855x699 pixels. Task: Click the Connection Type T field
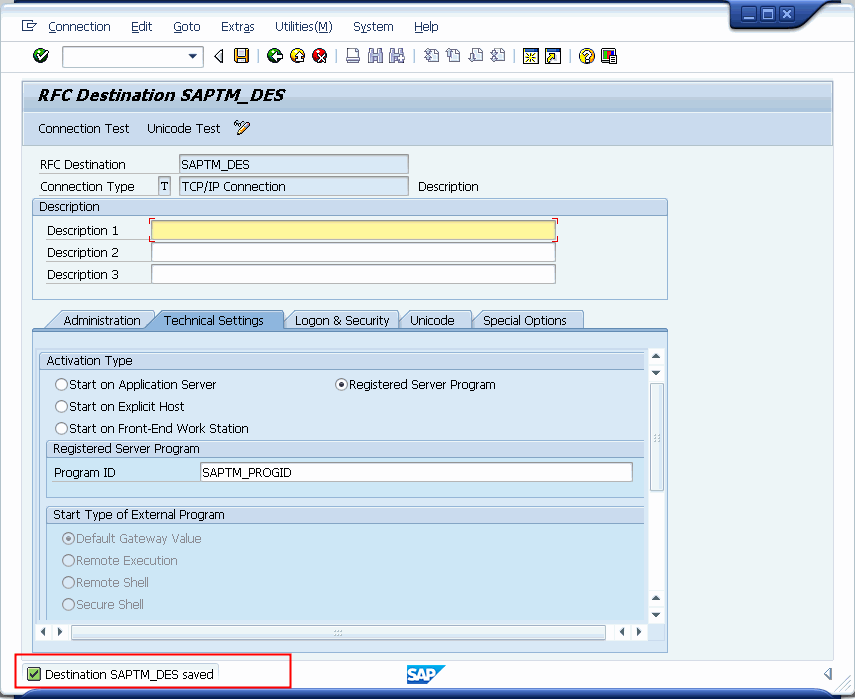pos(164,186)
